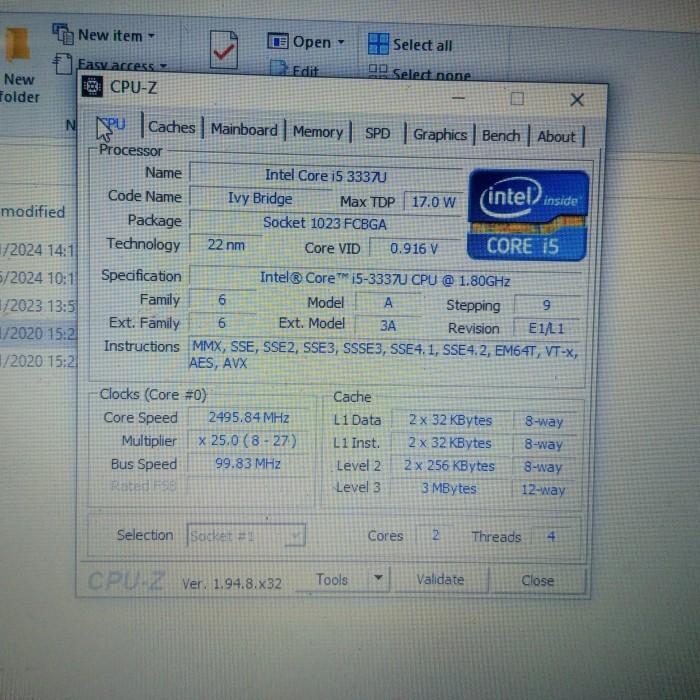Click the modified column header in Explorer
The width and height of the screenshot is (700, 700).
tap(33, 211)
